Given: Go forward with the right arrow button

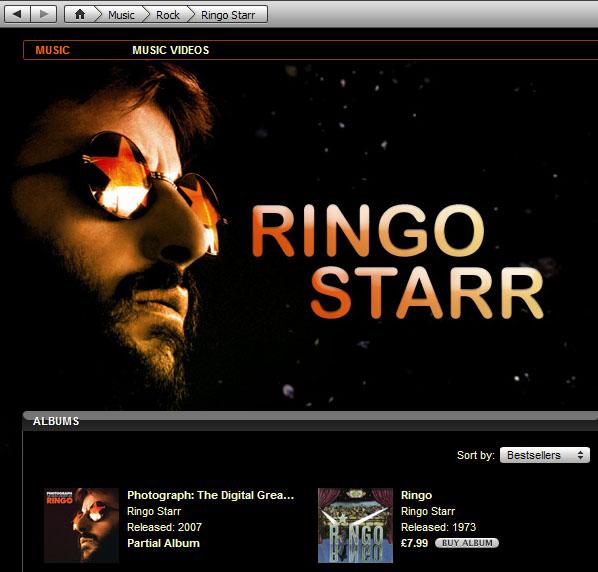Looking at the screenshot, I should 43,14.
